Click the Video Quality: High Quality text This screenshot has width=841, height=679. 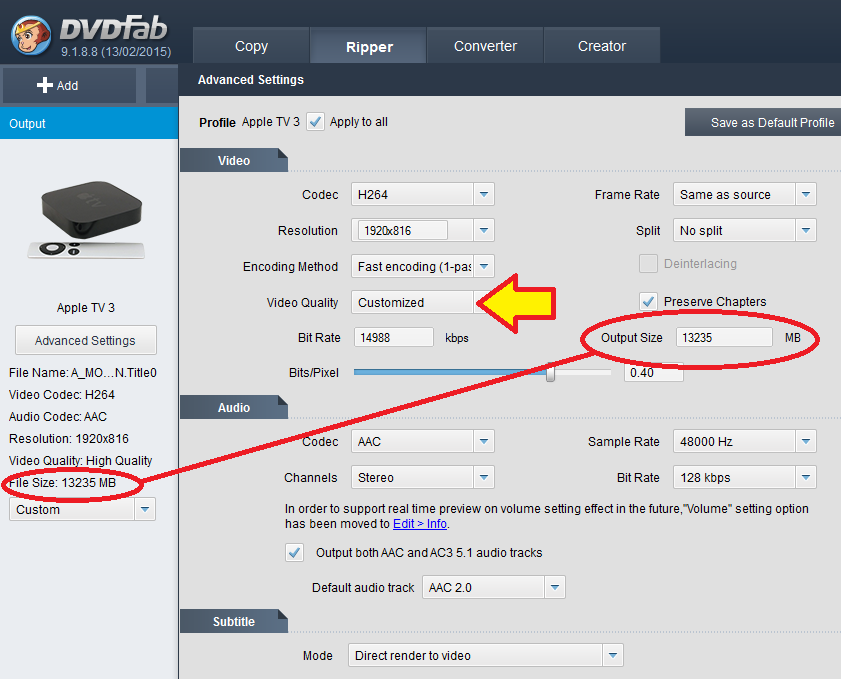click(80, 461)
